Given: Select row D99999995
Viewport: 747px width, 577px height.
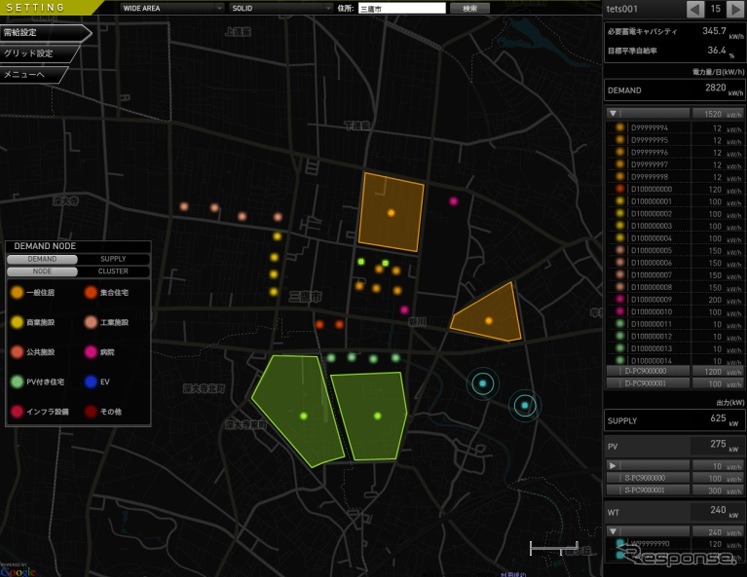Looking at the screenshot, I should [x=675, y=140].
